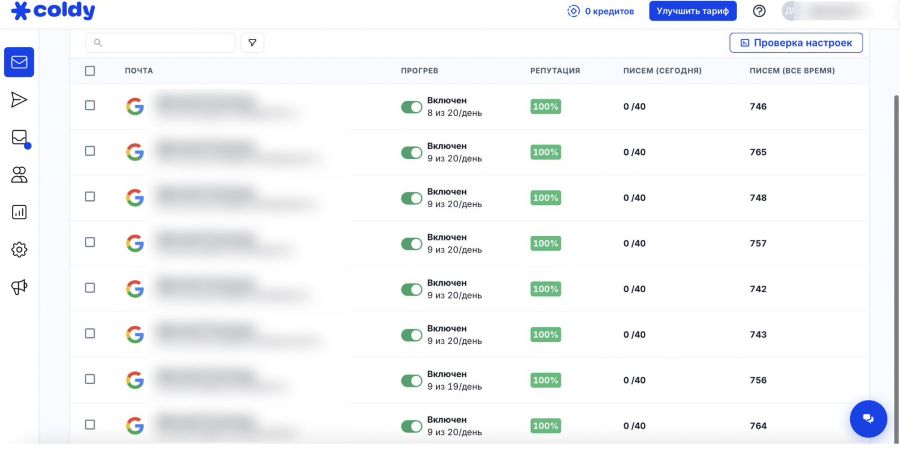Click the Google icon in row with 746
Image resolution: width=900 pixels, height=450 pixels.
coord(135,106)
